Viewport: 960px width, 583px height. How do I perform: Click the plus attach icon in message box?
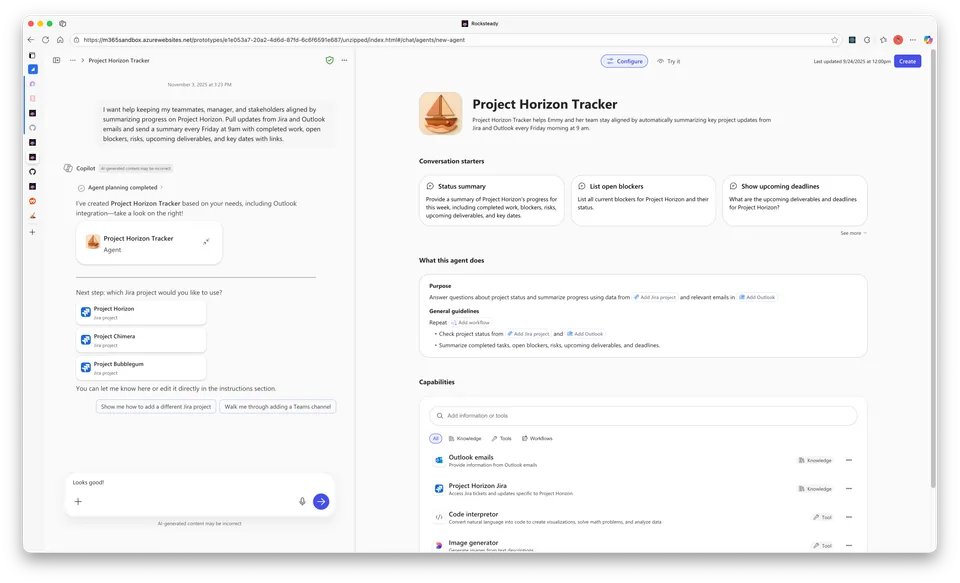coord(78,502)
